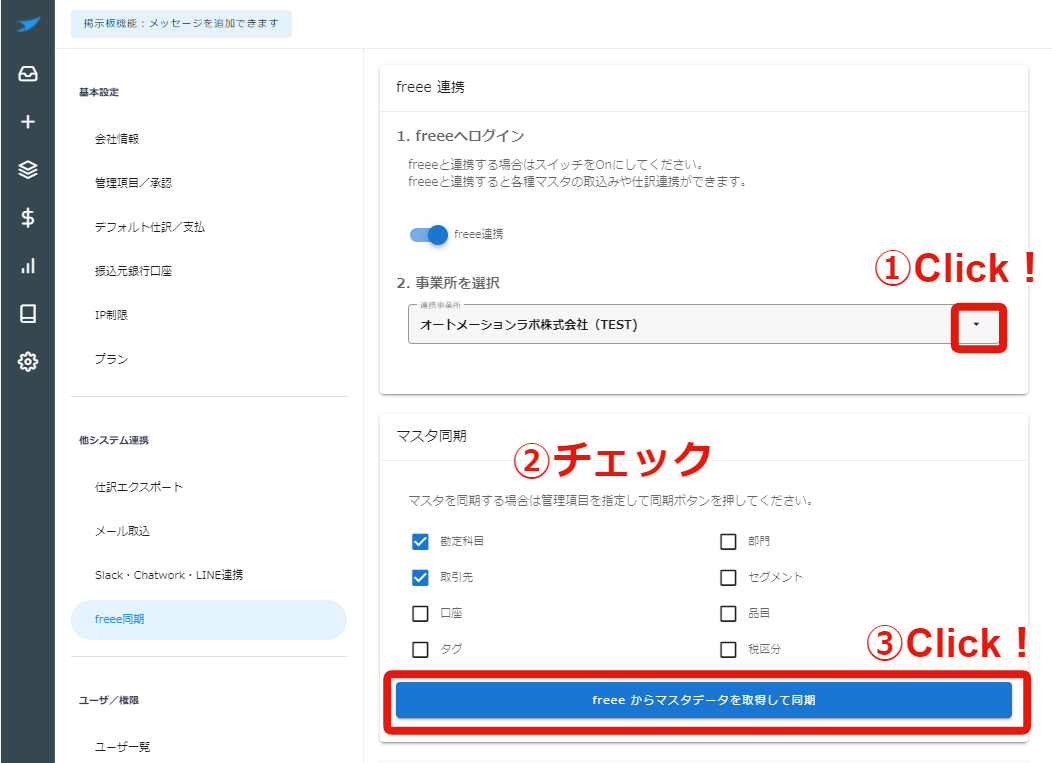Screen dimensions: 1052x763
Task: Click the 掲示板機能 message banner
Action: pos(181,23)
